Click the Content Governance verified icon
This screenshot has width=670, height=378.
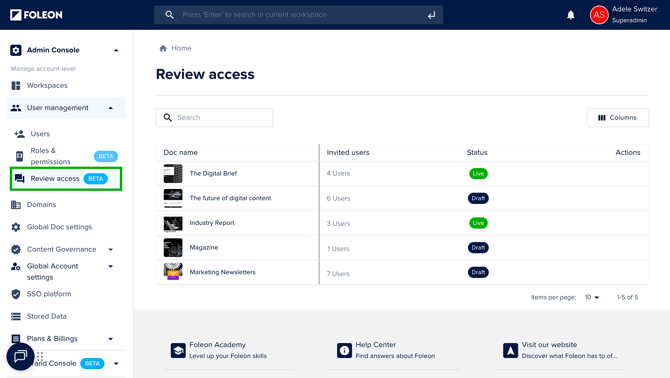click(16, 249)
